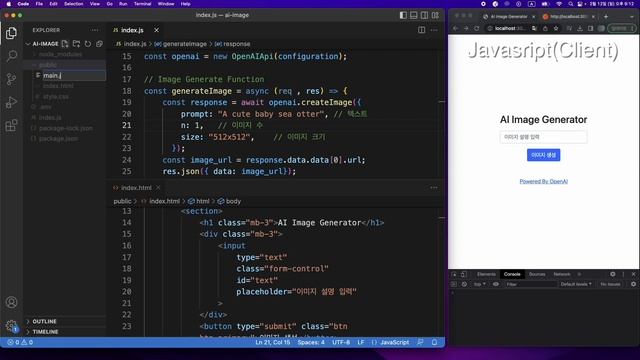Collapse all folders in Explorer
The image size is (640, 360).
[99, 44]
